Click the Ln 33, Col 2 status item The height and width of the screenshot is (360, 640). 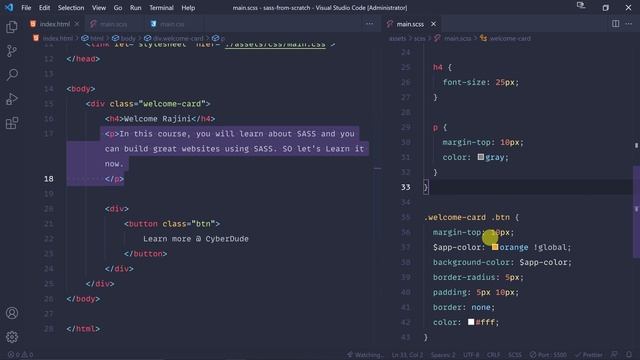point(407,355)
